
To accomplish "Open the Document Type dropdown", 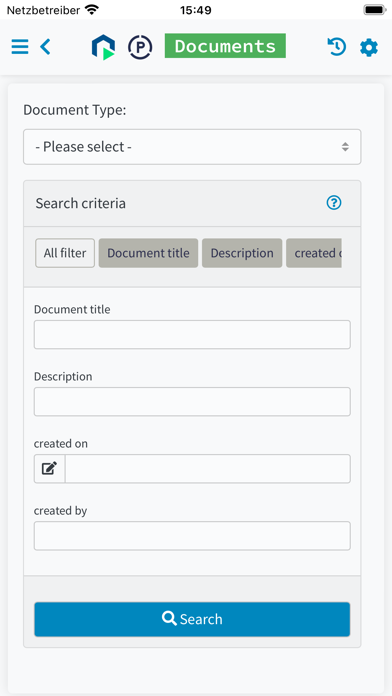I will pyautogui.click(x=192, y=147).
